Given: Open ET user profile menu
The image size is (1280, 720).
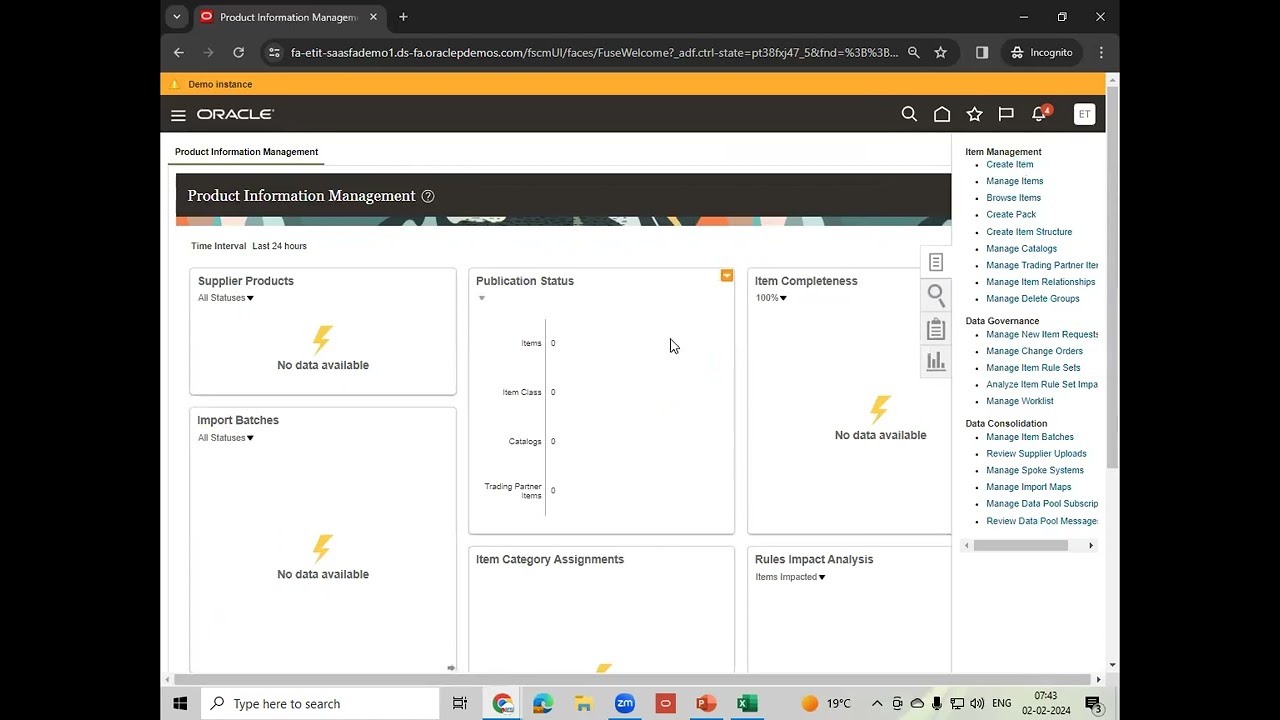Looking at the screenshot, I should click(1084, 114).
